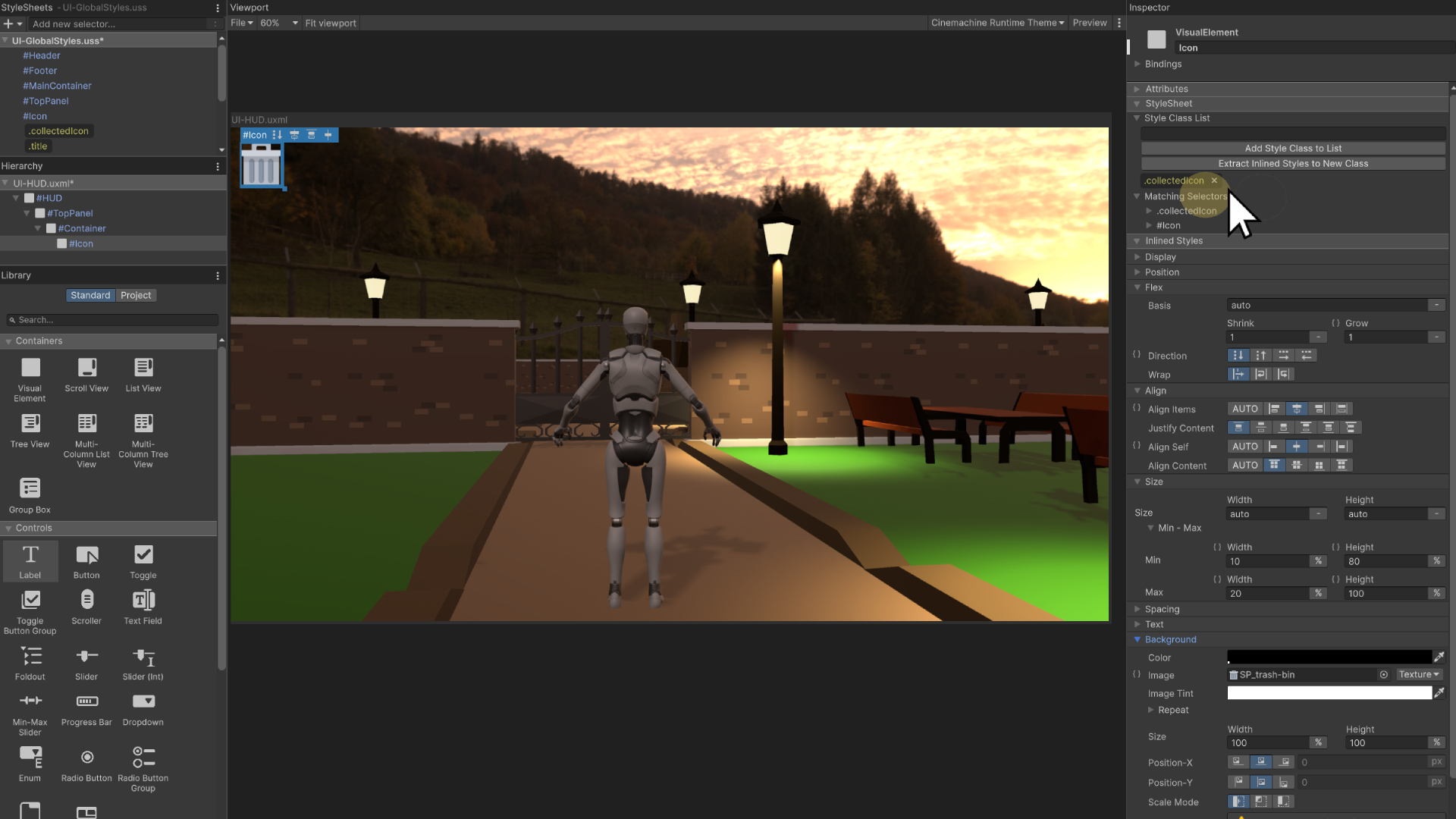Viewport: 1456px width, 819px height.
Task: Expand the Spacing section in Inspector
Action: coord(1162,610)
